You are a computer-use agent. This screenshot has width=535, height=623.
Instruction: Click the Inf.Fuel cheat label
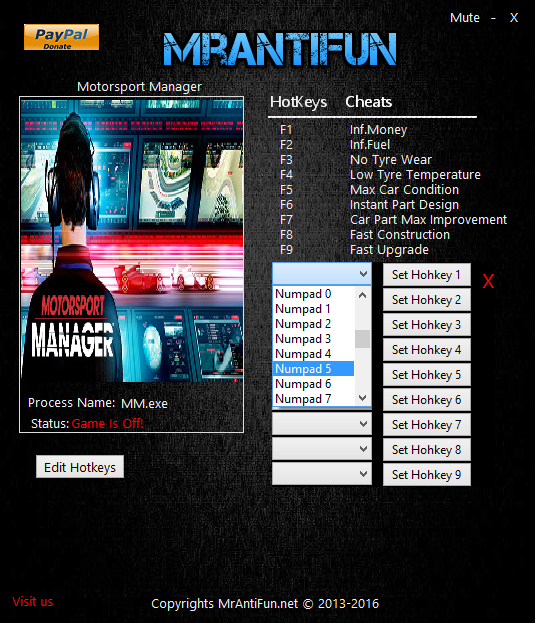370,145
